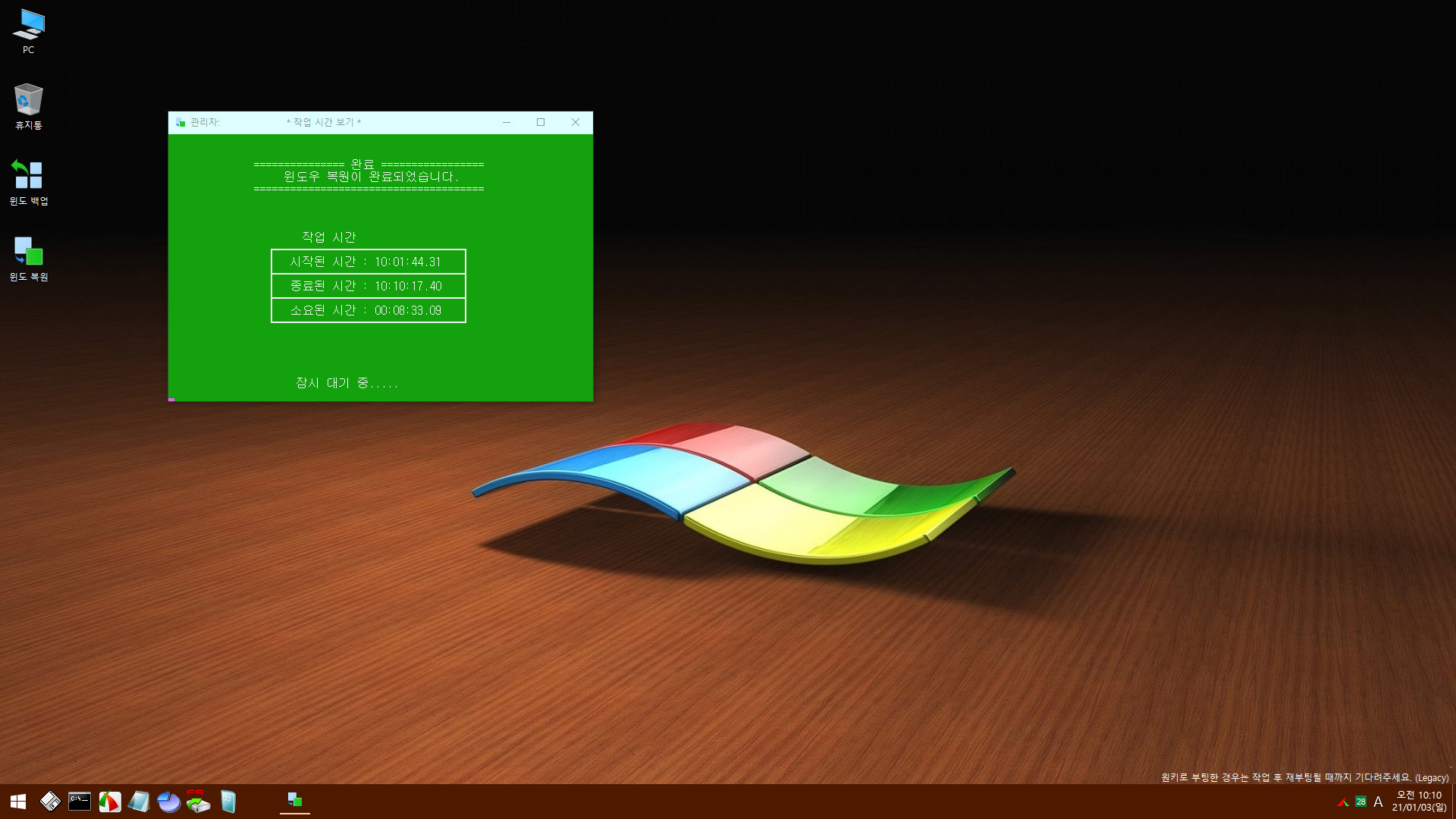
Task: Click the blue Windows box taskbar icon
Action: click(x=228, y=802)
